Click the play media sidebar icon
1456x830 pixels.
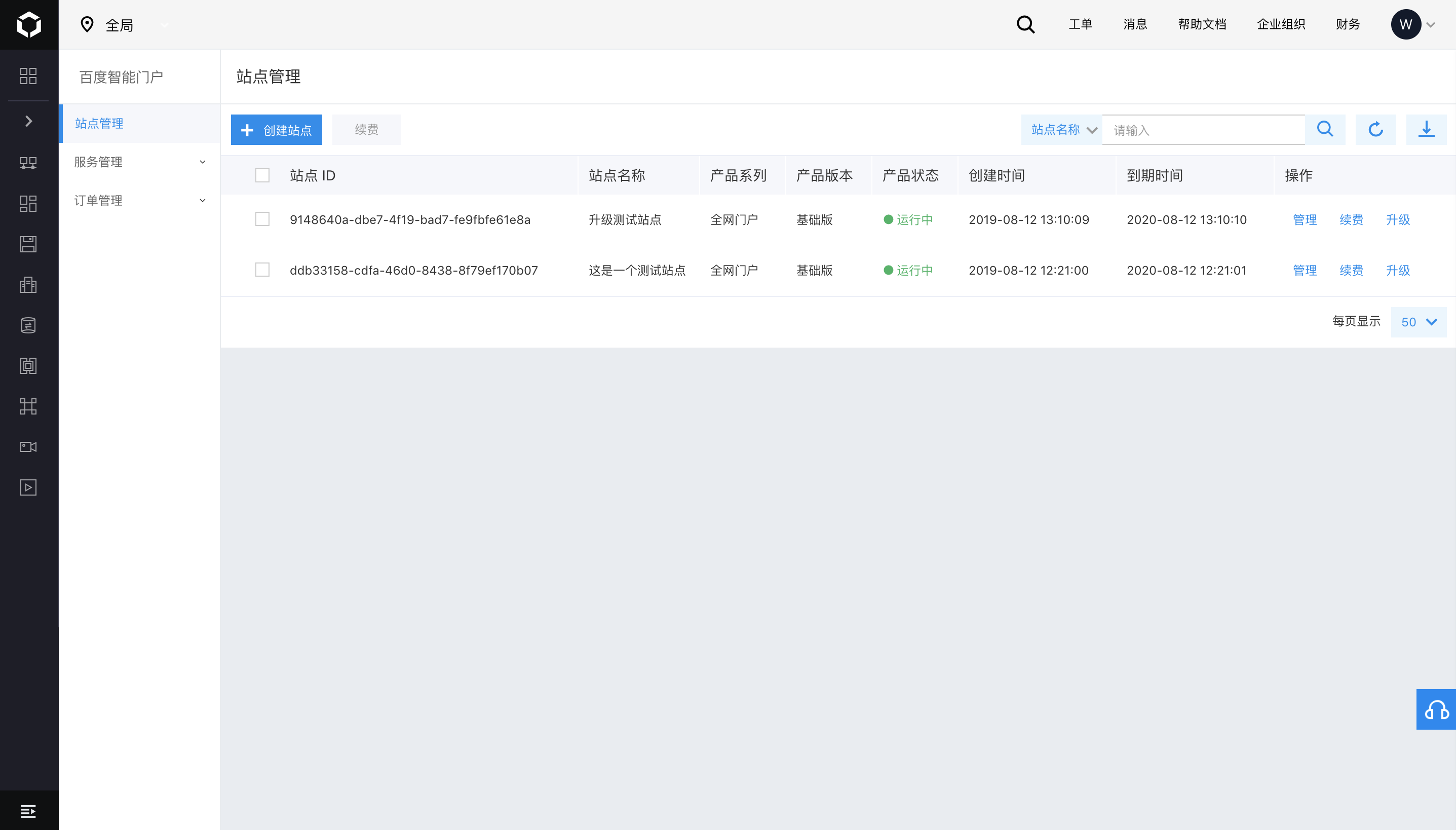click(28, 487)
